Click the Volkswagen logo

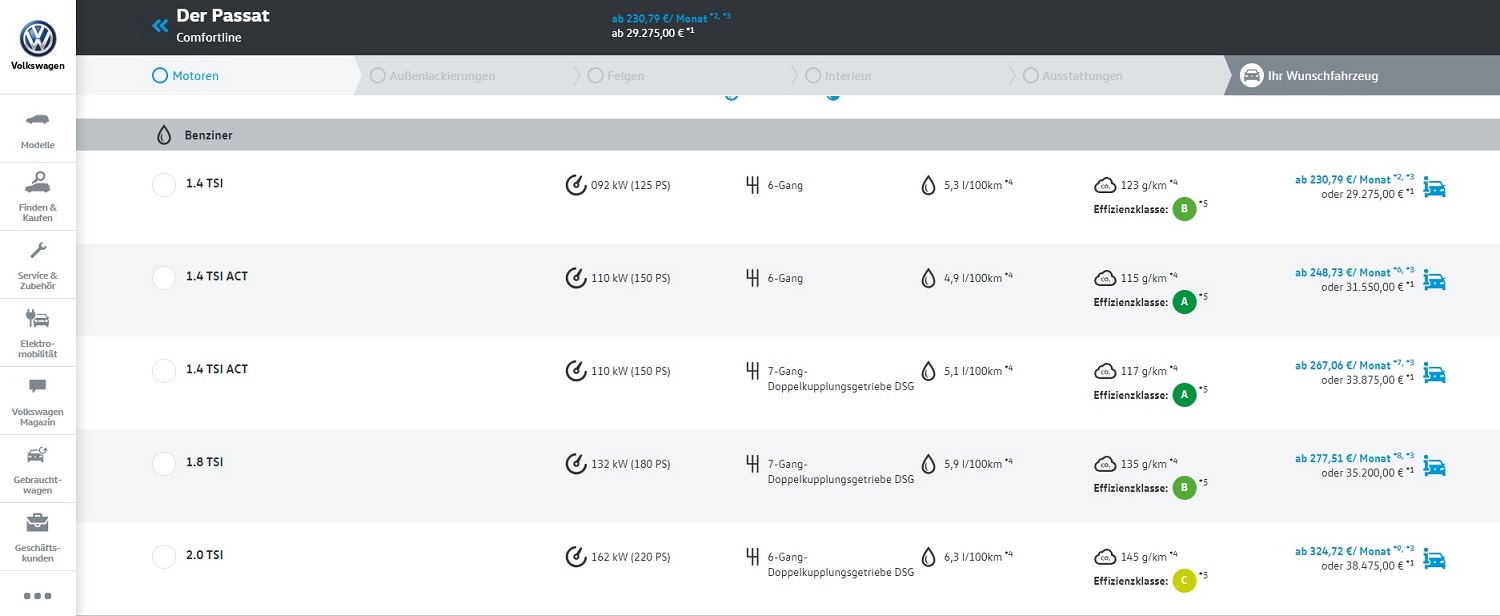[38, 39]
